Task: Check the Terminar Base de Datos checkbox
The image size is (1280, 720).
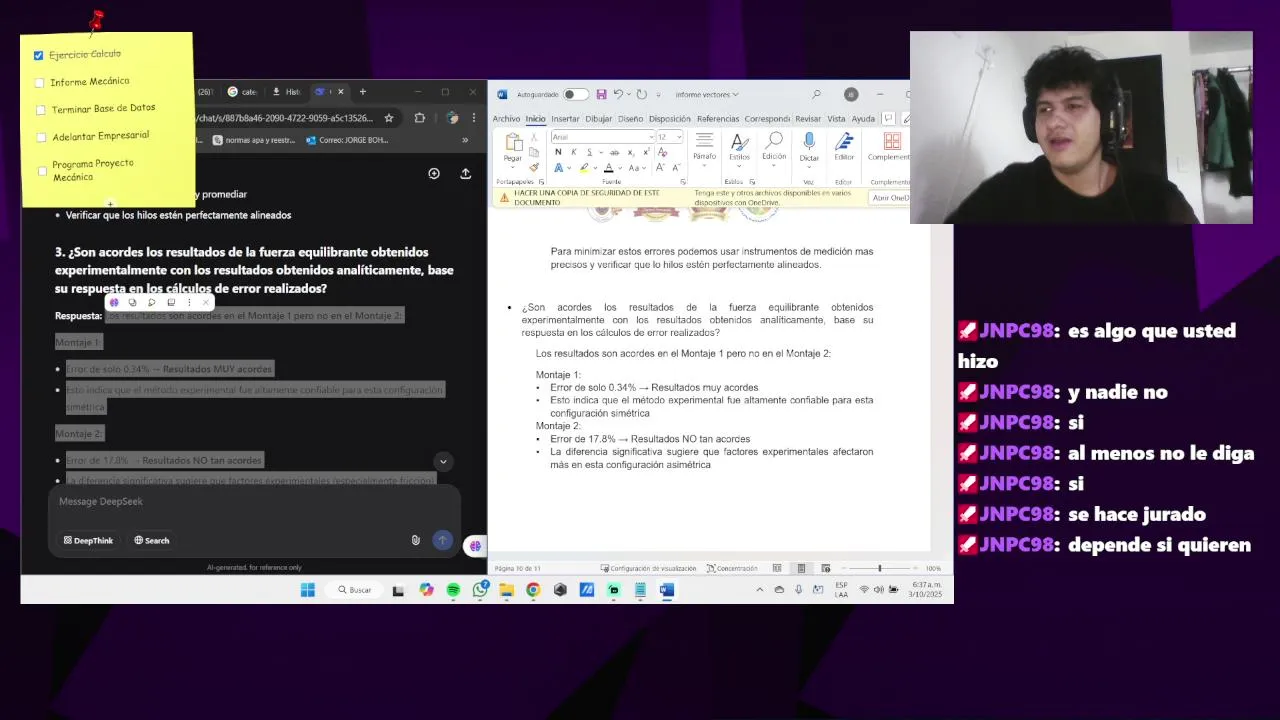Action: click(x=41, y=110)
